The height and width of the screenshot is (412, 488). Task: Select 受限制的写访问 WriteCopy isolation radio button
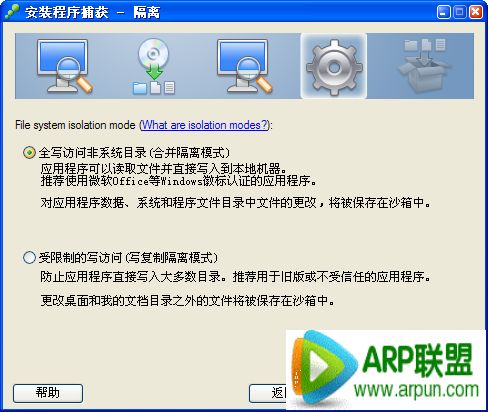pyautogui.click(x=29, y=258)
